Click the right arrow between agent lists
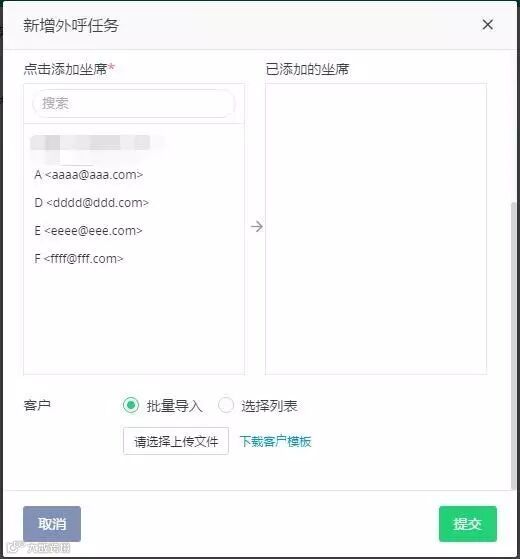This screenshot has height=559, width=520. [x=257, y=226]
